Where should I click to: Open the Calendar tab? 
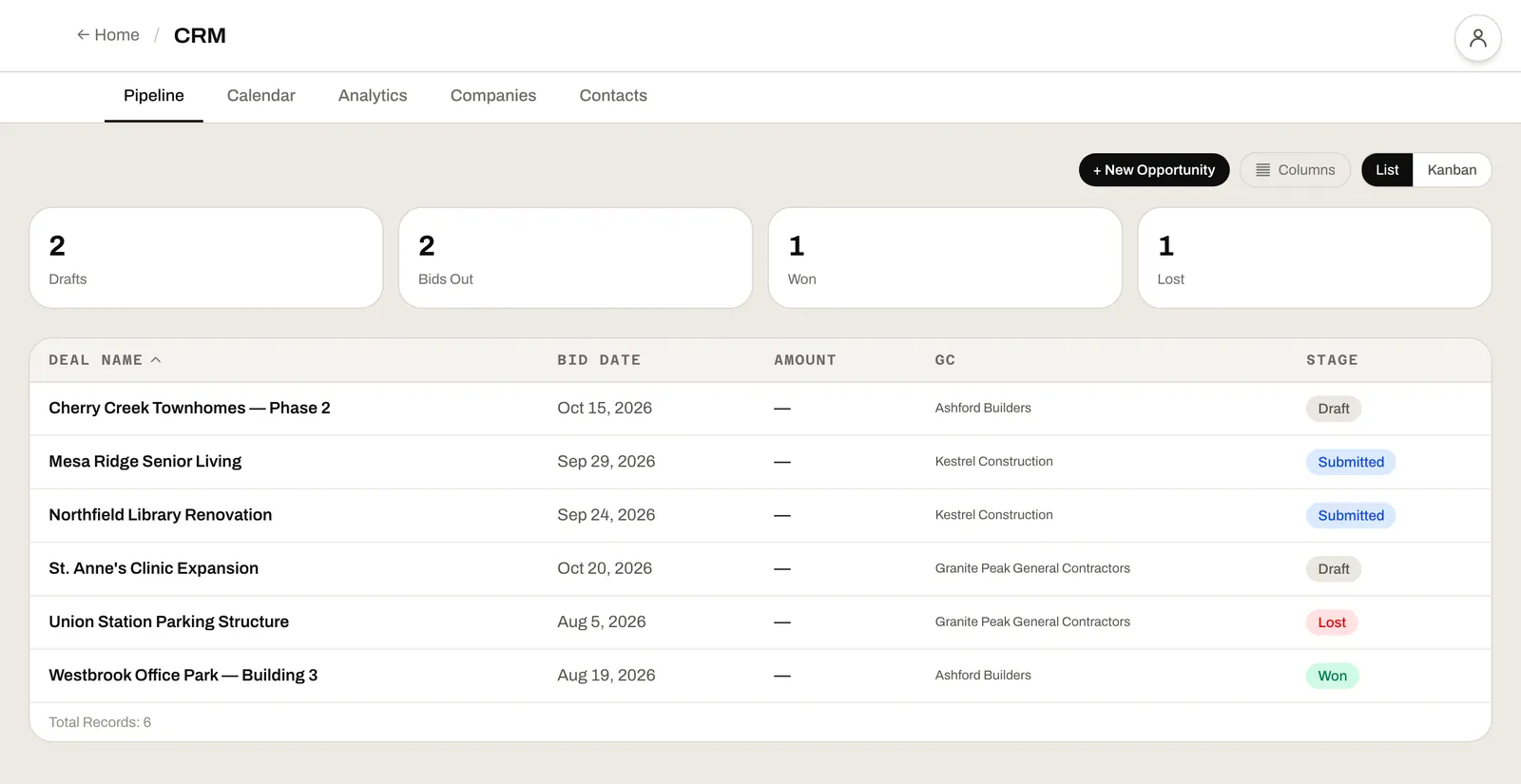pos(261,96)
